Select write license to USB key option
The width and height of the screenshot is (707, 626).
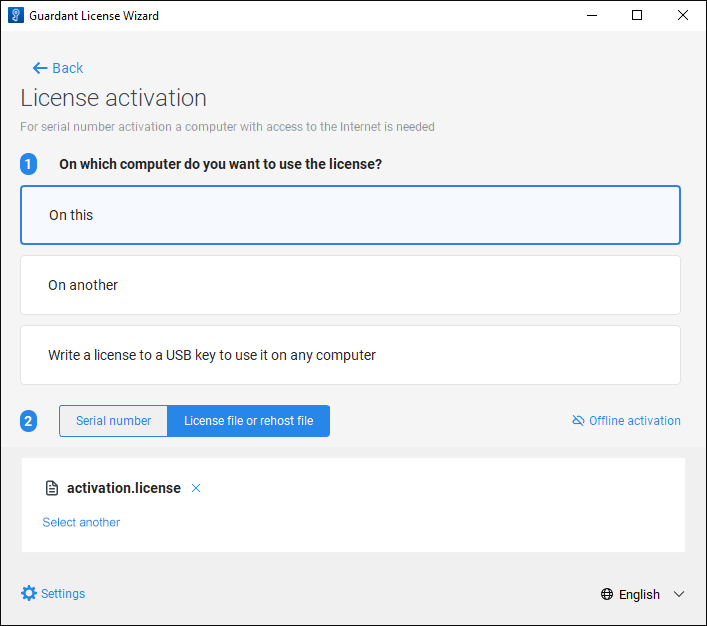(x=350, y=355)
